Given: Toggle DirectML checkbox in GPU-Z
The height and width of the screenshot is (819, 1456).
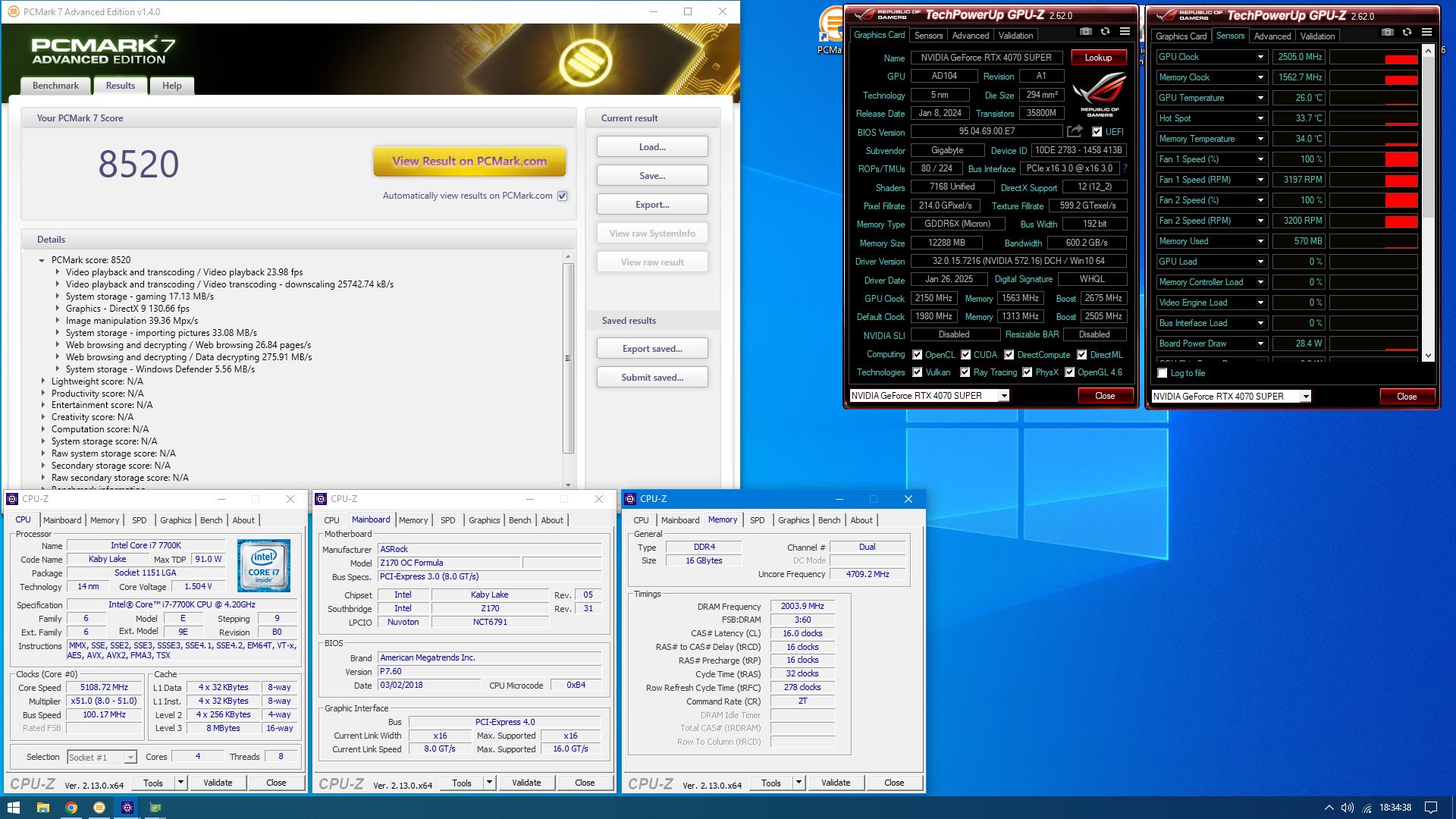Looking at the screenshot, I should pyautogui.click(x=1082, y=354).
